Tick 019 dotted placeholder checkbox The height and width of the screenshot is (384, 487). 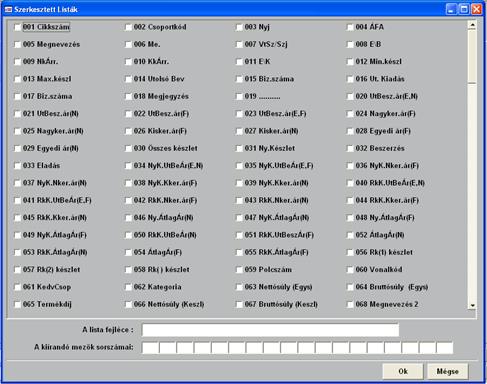pos(239,96)
